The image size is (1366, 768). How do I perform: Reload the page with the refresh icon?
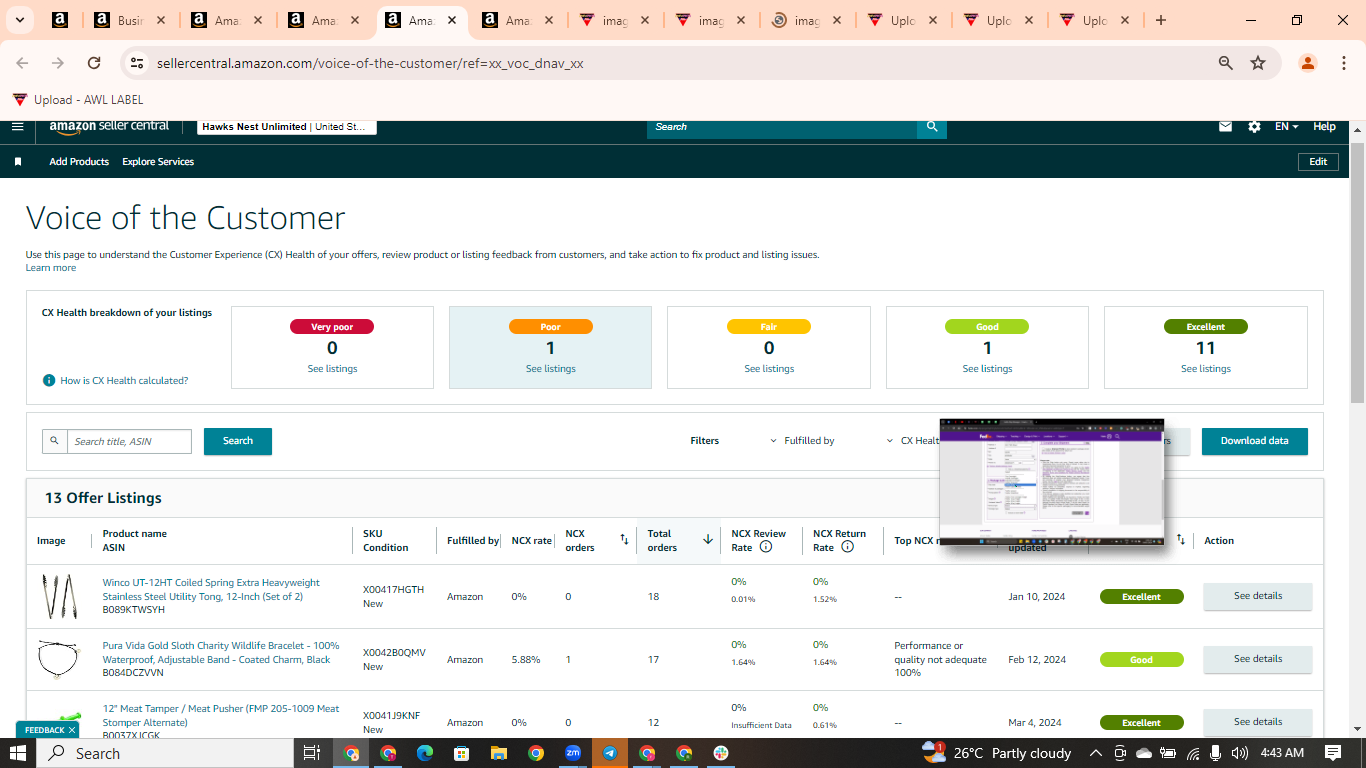tap(94, 63)
